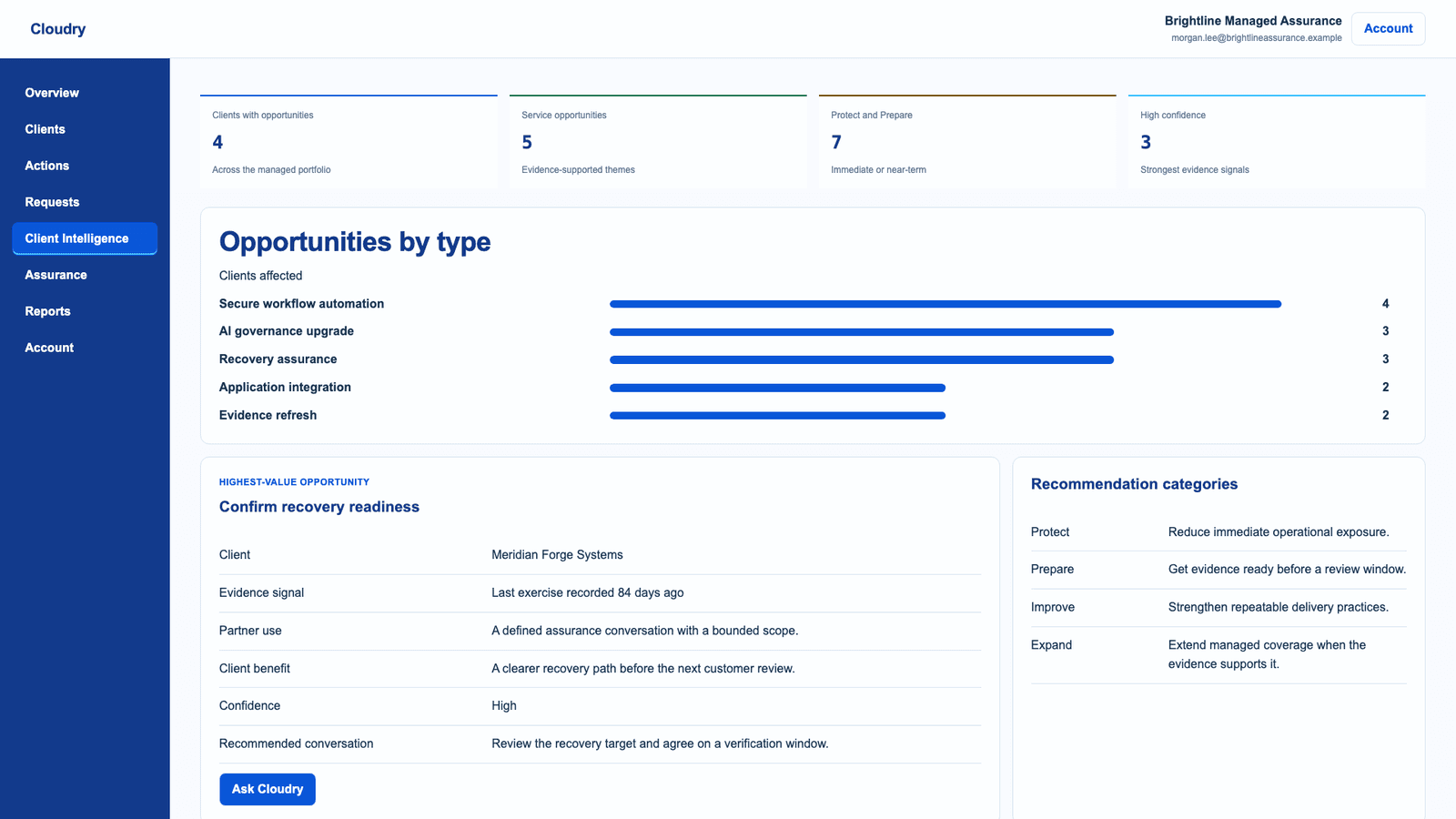Go to Clients in the sidebar
The width and height of the screenshot is (1456, 819).
click(x=85, y=129)
